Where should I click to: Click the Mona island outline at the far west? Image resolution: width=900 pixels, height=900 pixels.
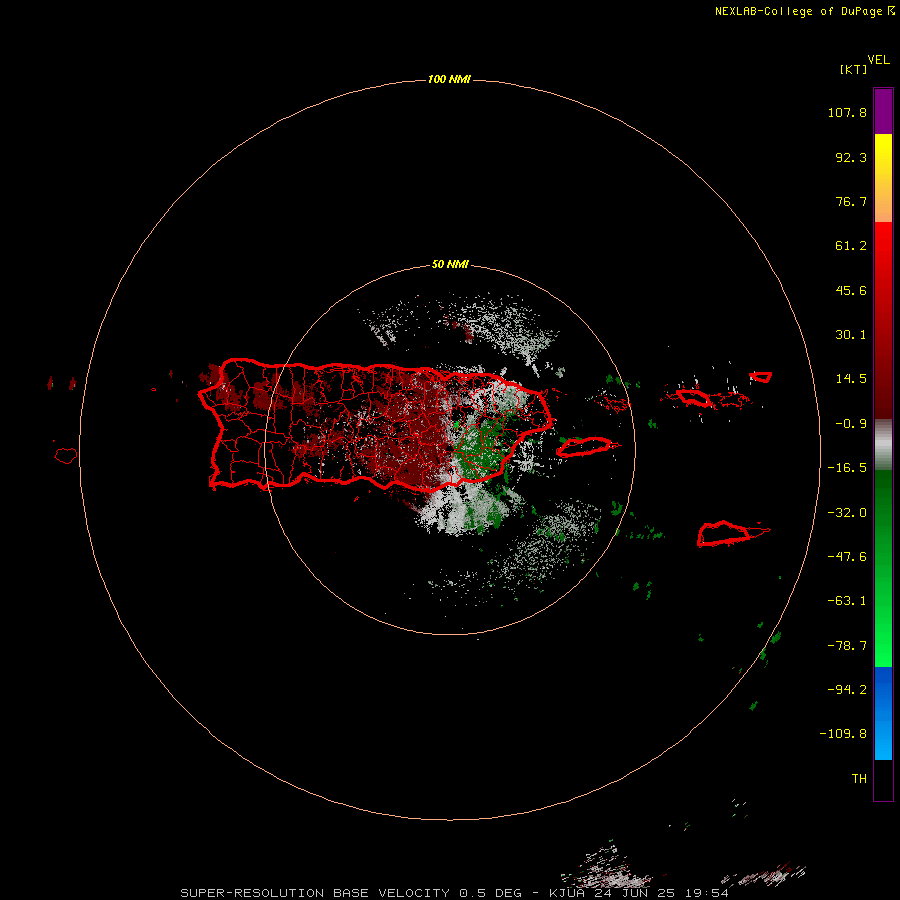[65, 456]
